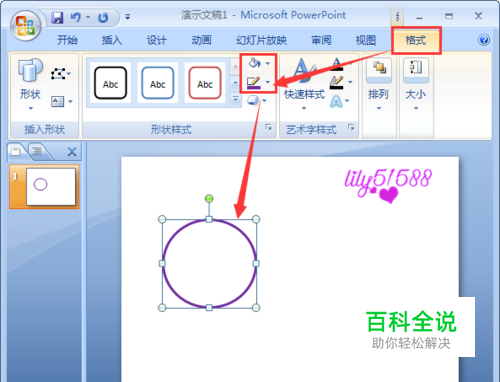Viewport: 500px width, 382px height.
Task: Maximize the PowerPoint window
Action: tap(449, 16)
